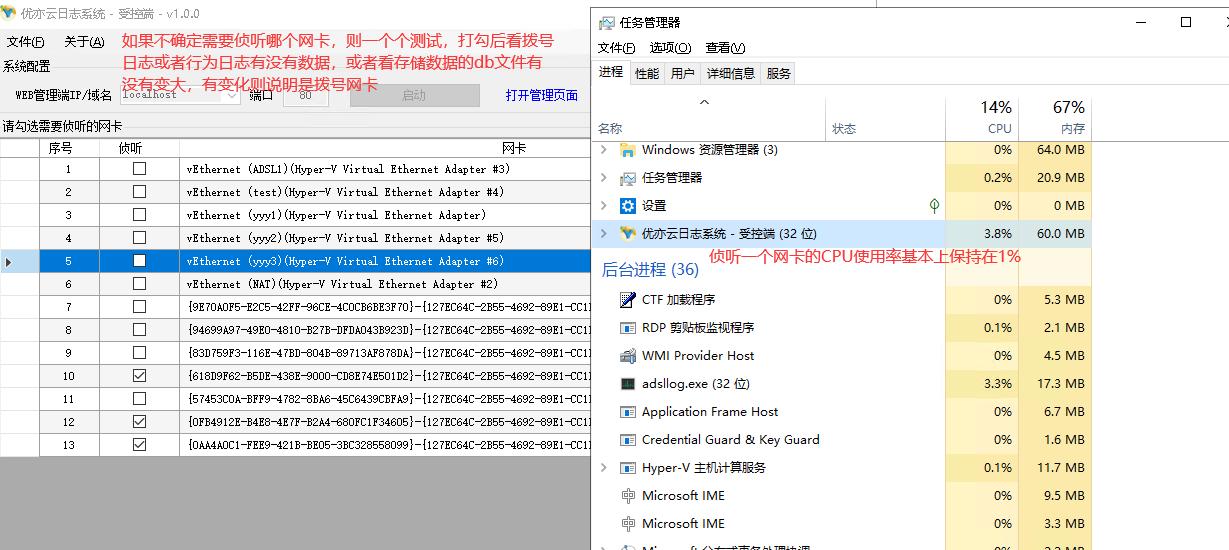The height and width of the screenshot is (550, 1229).
Task: Click the WMI Provider Host icon
Action: 628,356
